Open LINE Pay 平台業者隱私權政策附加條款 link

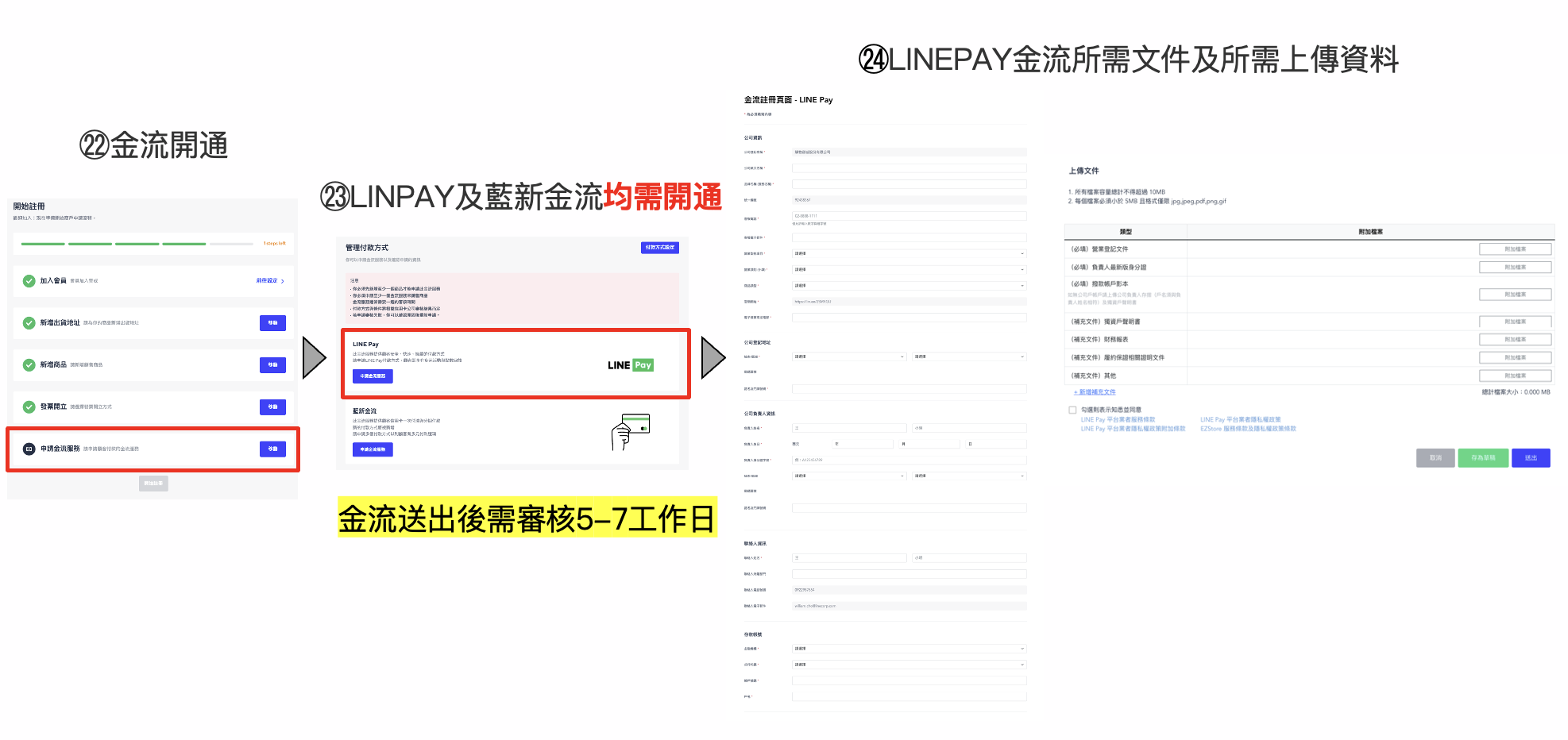[x=1133, y=429]
